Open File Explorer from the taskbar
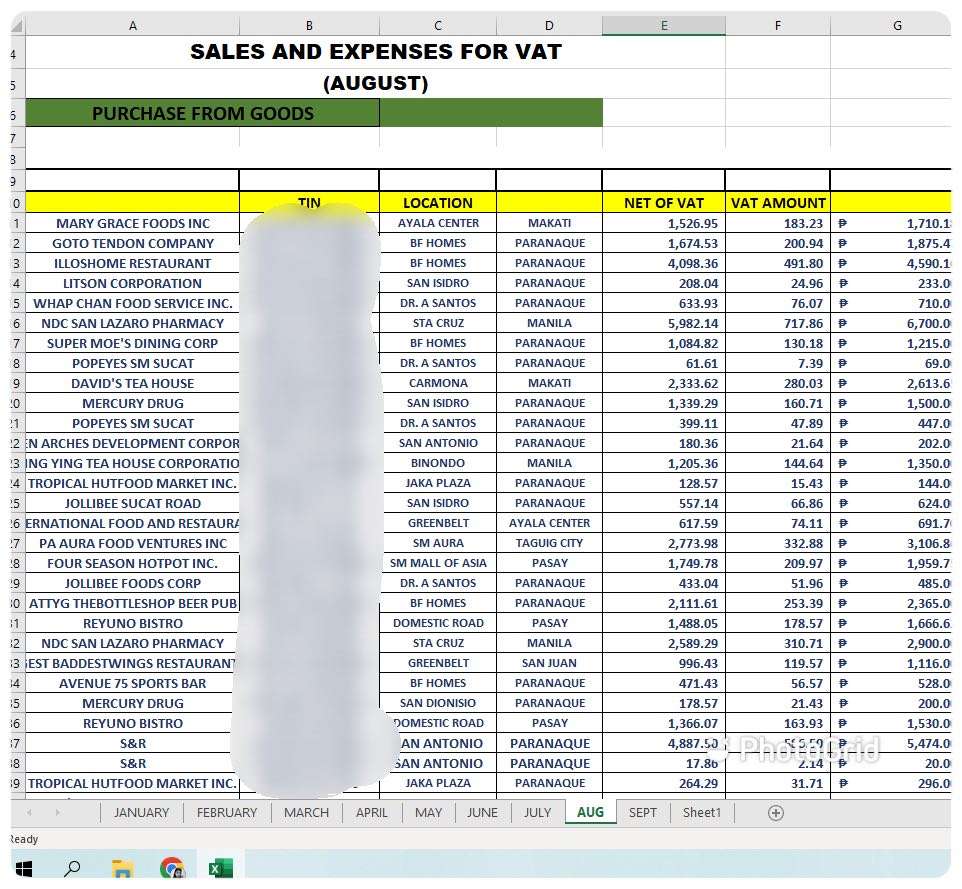 click(122, 868)
